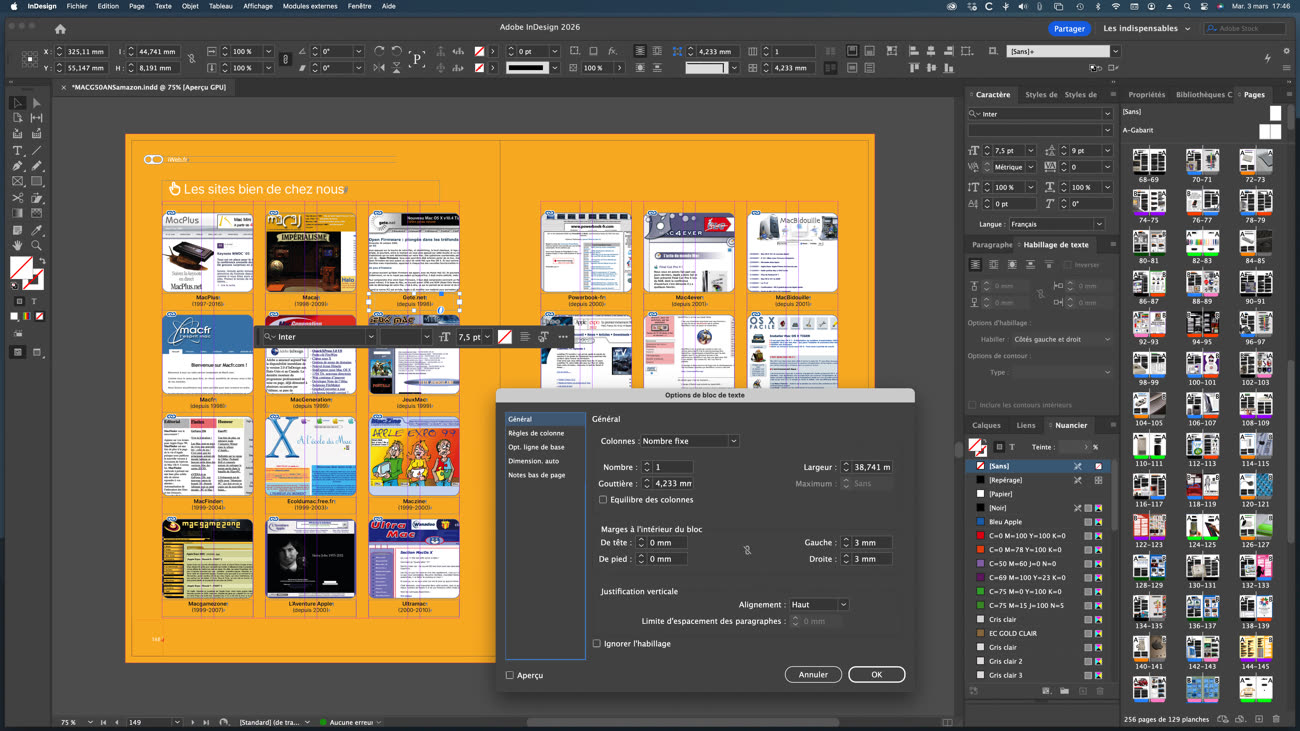This screenshot has height=731, width=1300.
Task: Turn on the Aperçu preview checkbox
Action: click(510, 675)
